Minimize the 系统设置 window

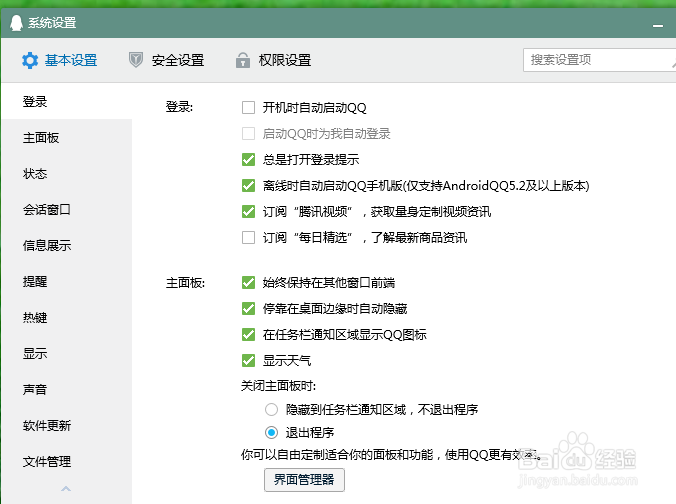[x=657, y=26]
